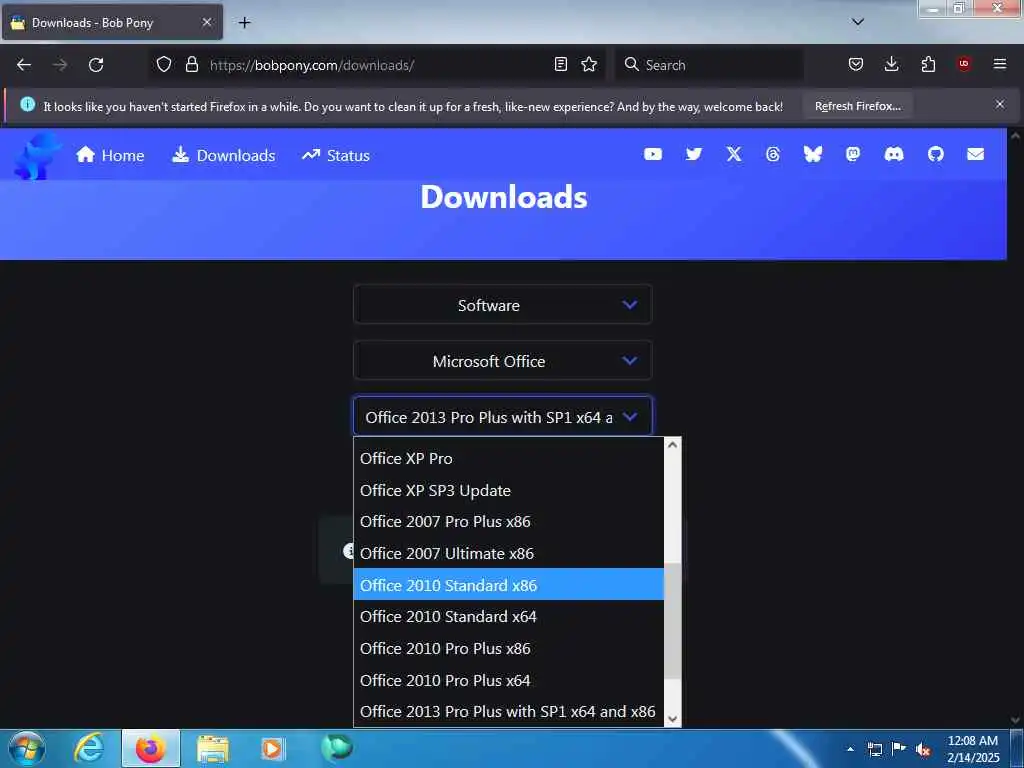This screenshot has width=1024, height=768.
Task: Open the Mastodon social icon
Action: point(853,154)
